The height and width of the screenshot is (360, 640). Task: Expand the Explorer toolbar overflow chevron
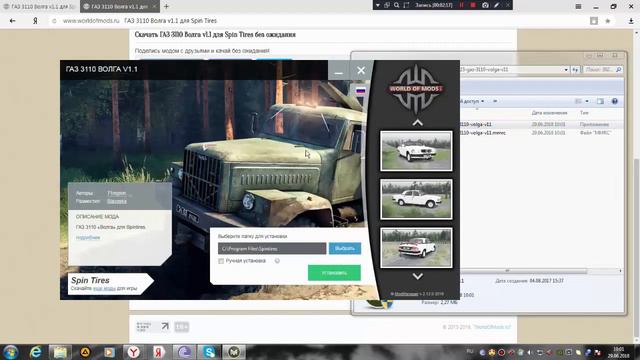pyautogui.click(x=495, y=101)
